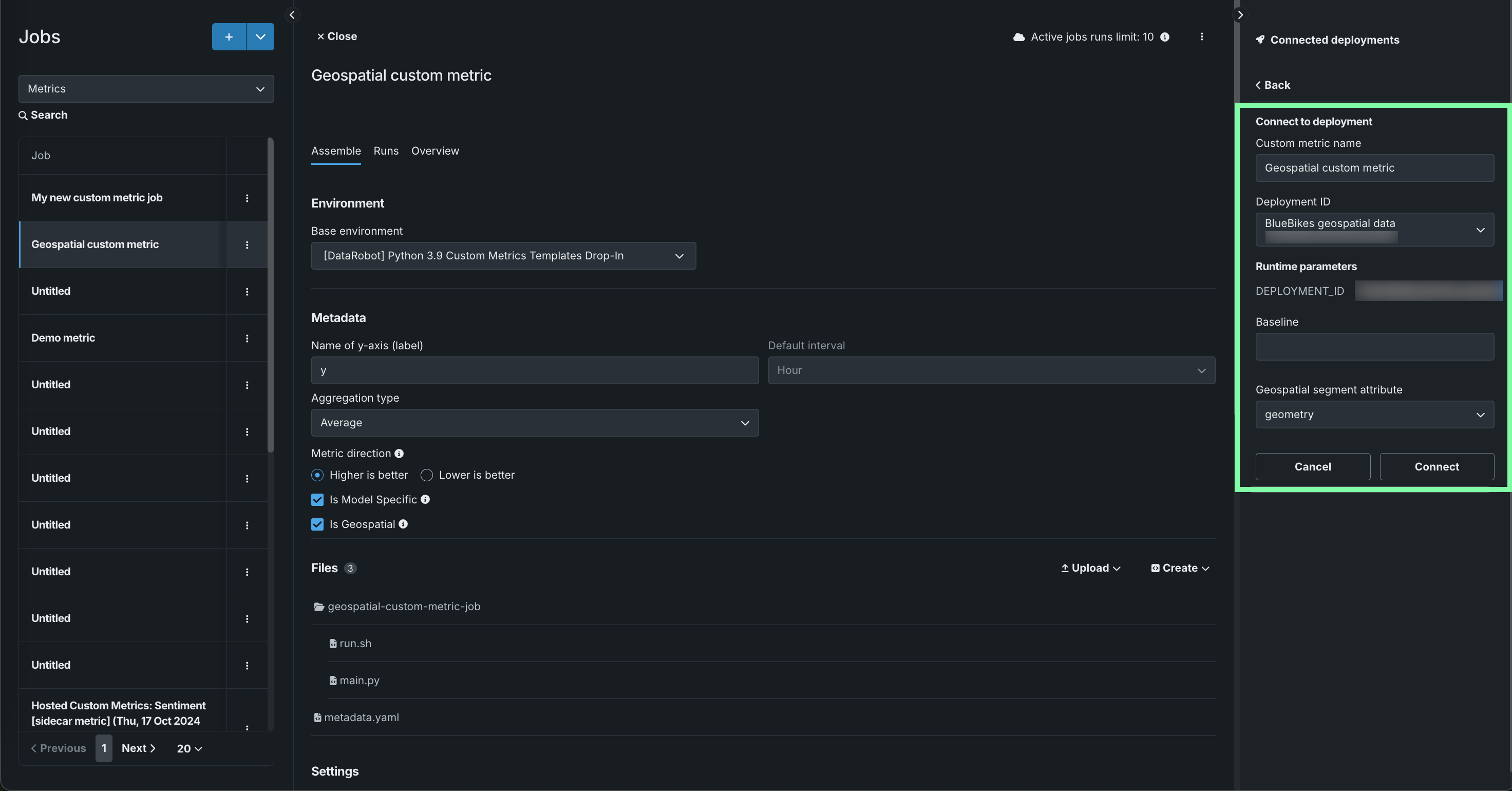Switch to the Overview tab
Screen dimensions: 1512x791
pos(435,151)
